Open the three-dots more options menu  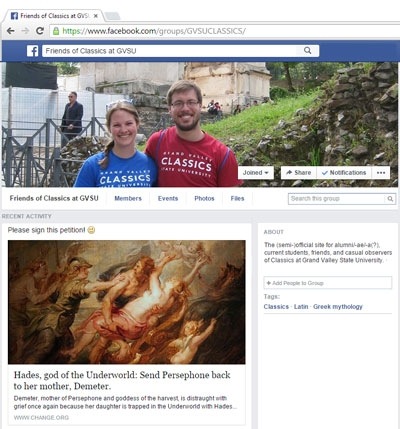(381, 173)
